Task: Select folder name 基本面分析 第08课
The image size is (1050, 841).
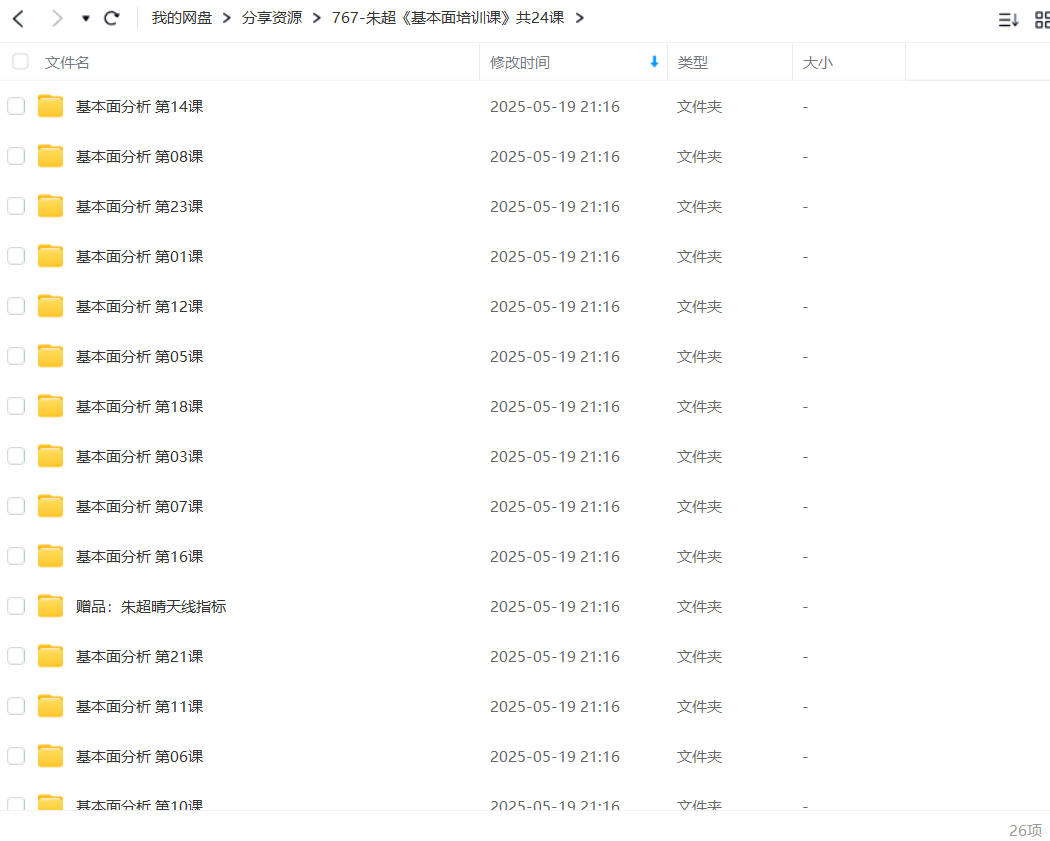Action: (139, 157)
